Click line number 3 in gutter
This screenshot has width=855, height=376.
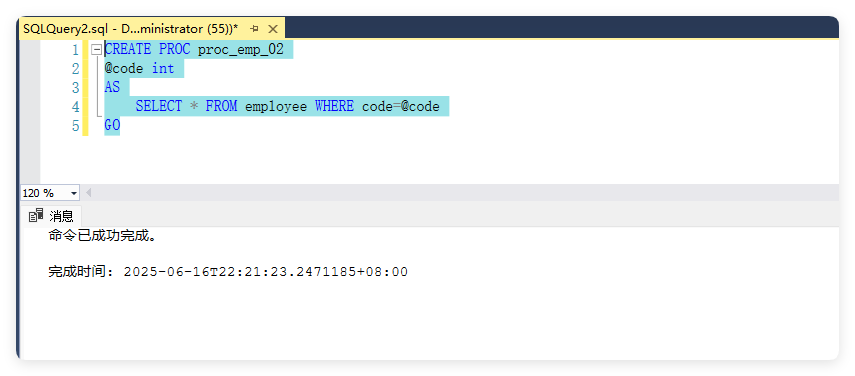pos(75,88)
